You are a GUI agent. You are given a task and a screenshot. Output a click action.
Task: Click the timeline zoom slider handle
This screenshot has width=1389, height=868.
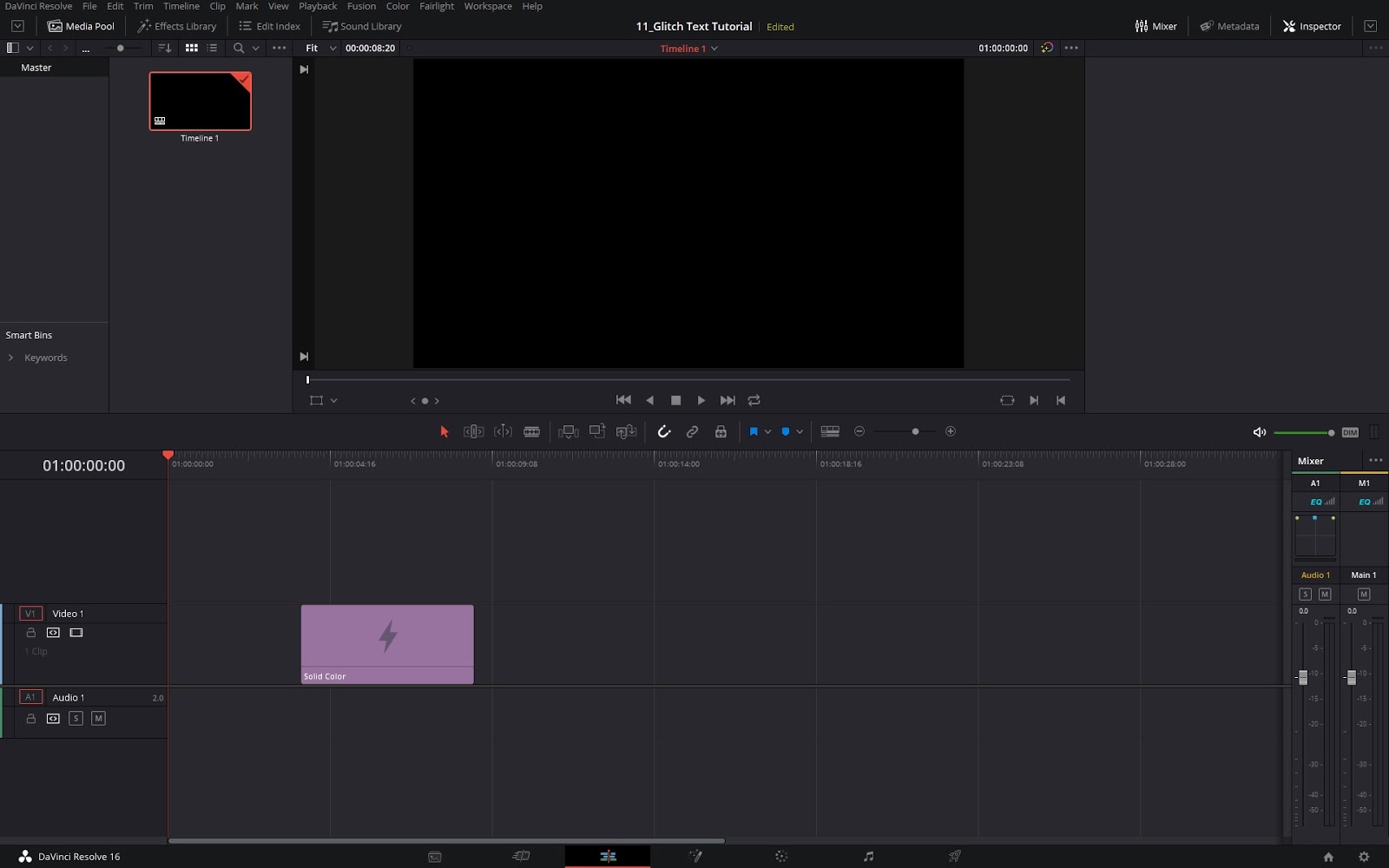[915, 431]
